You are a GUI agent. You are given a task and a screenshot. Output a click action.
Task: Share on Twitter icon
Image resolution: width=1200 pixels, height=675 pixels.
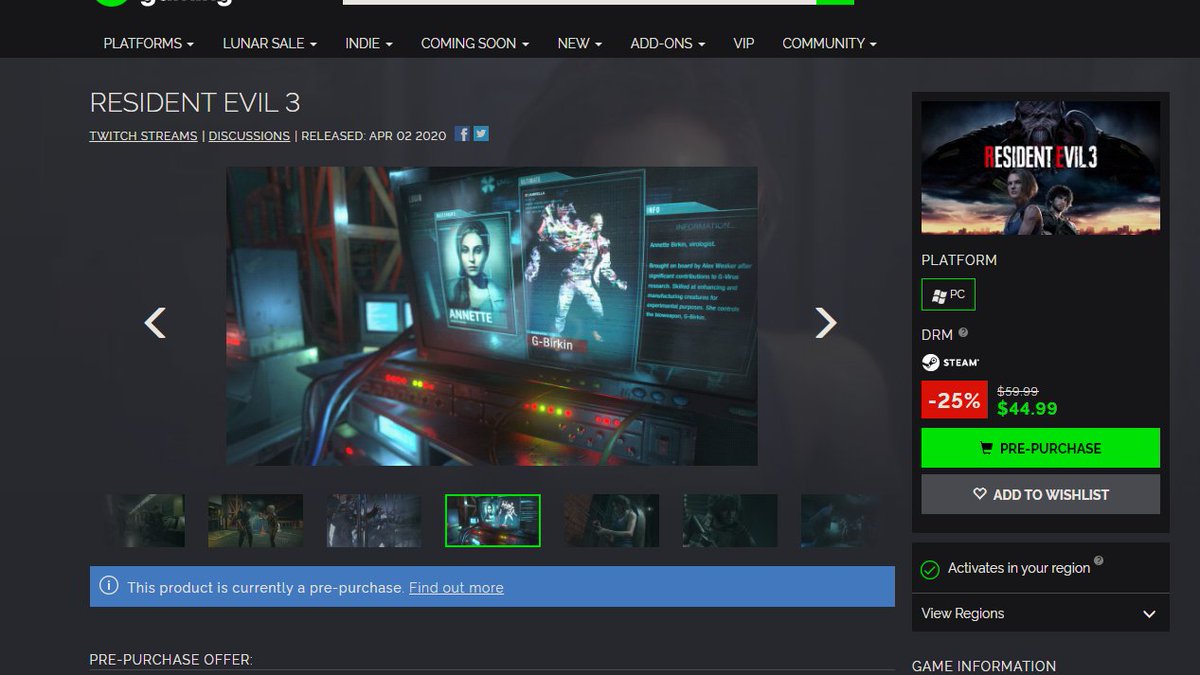[481, 134]
